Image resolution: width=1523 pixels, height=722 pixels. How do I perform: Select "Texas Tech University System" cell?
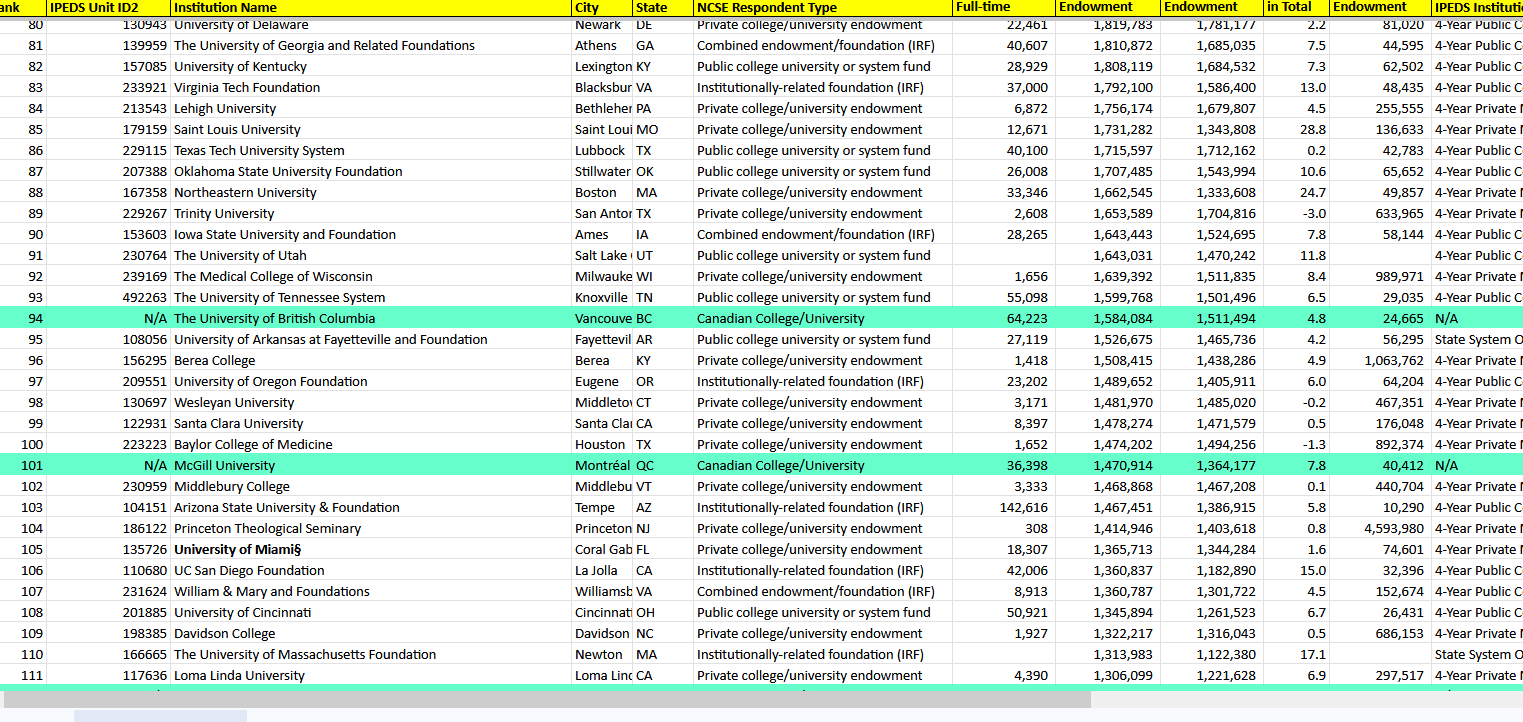[371, 151]
